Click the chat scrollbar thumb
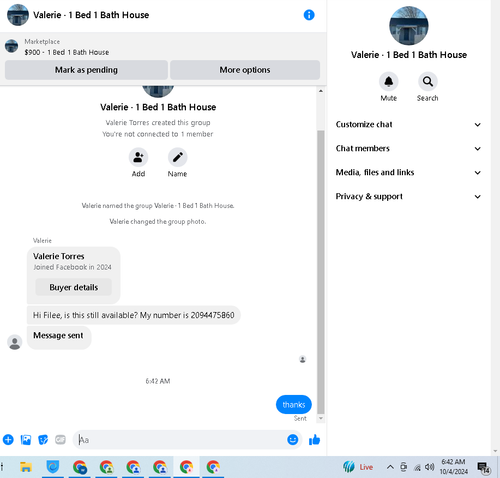This screenshot has height=478, width=500. pos(321,272)
